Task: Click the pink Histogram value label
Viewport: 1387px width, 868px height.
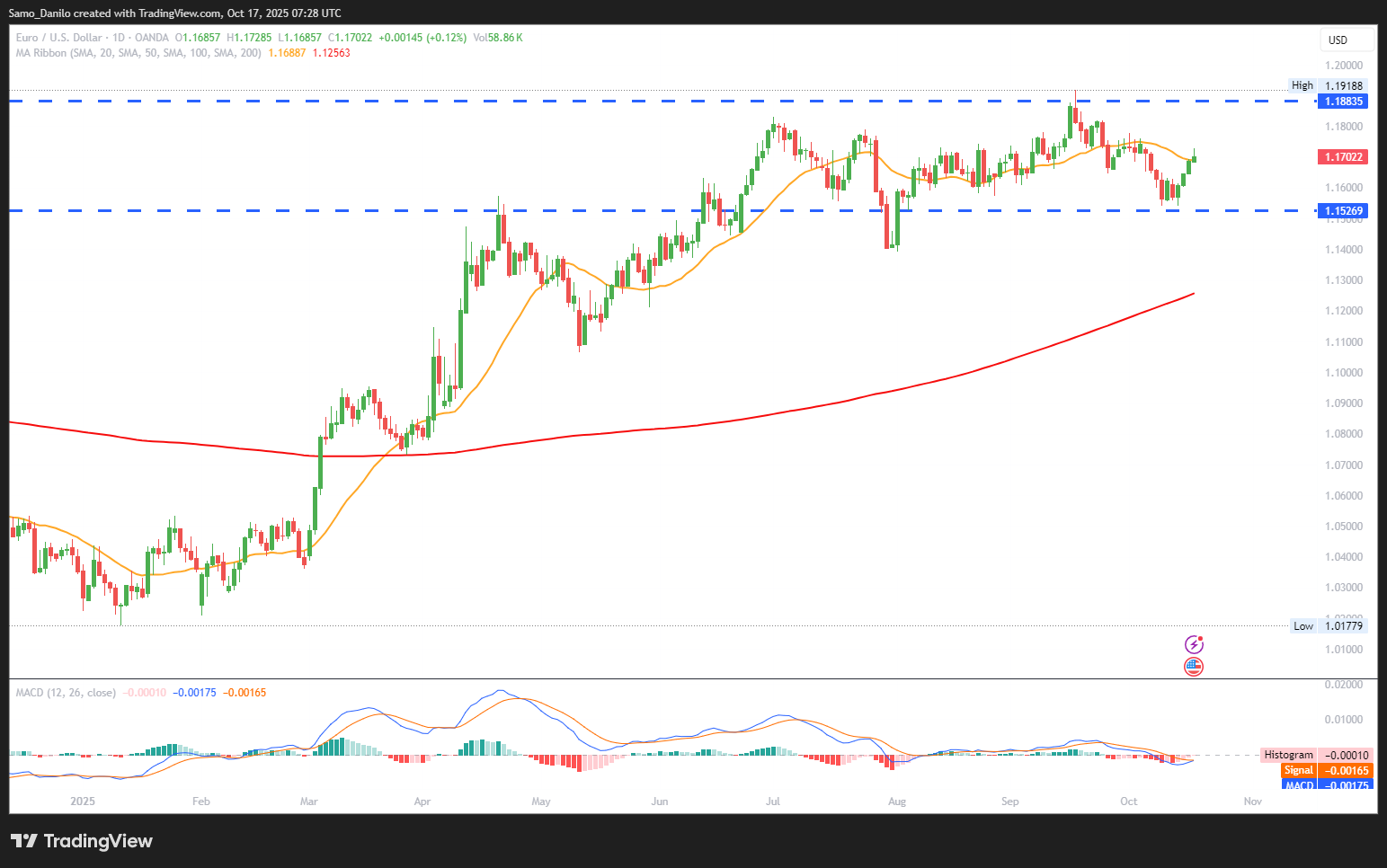Action: pos(1317,756)
